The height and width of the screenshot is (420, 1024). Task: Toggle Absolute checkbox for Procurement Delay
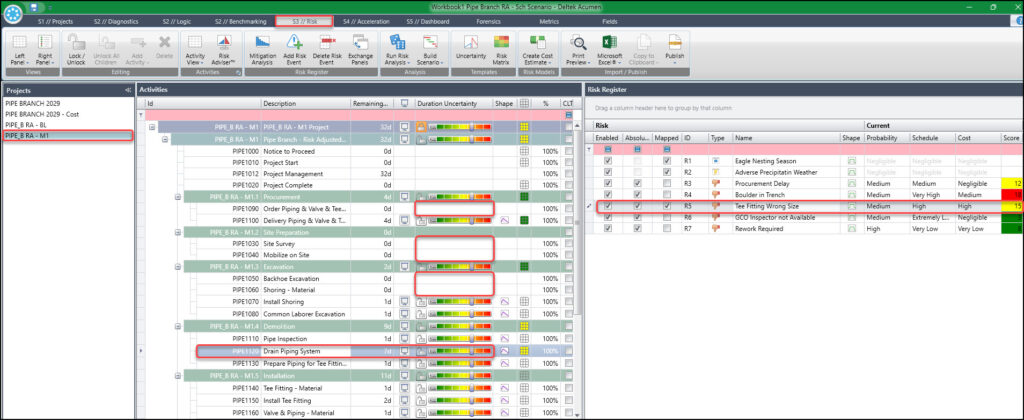[x=637, y=184]
